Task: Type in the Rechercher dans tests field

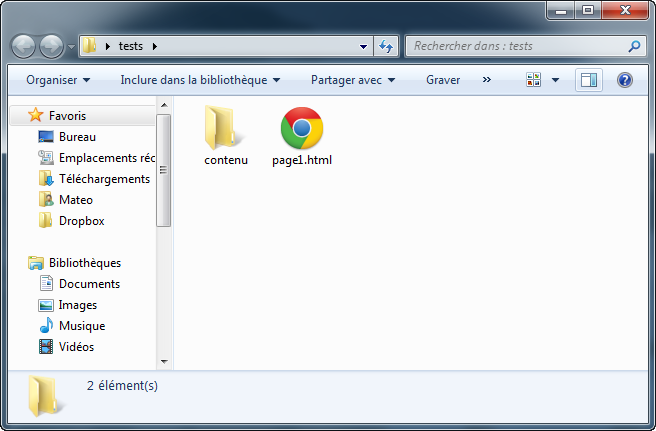Action: pyautogui.click(x=515, y=46)
